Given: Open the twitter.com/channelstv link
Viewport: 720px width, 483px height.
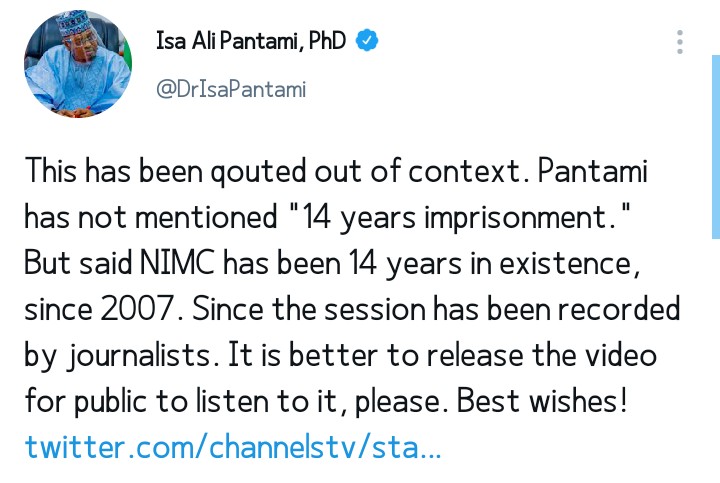Looking at the screenshot, I should pos(233,446).
